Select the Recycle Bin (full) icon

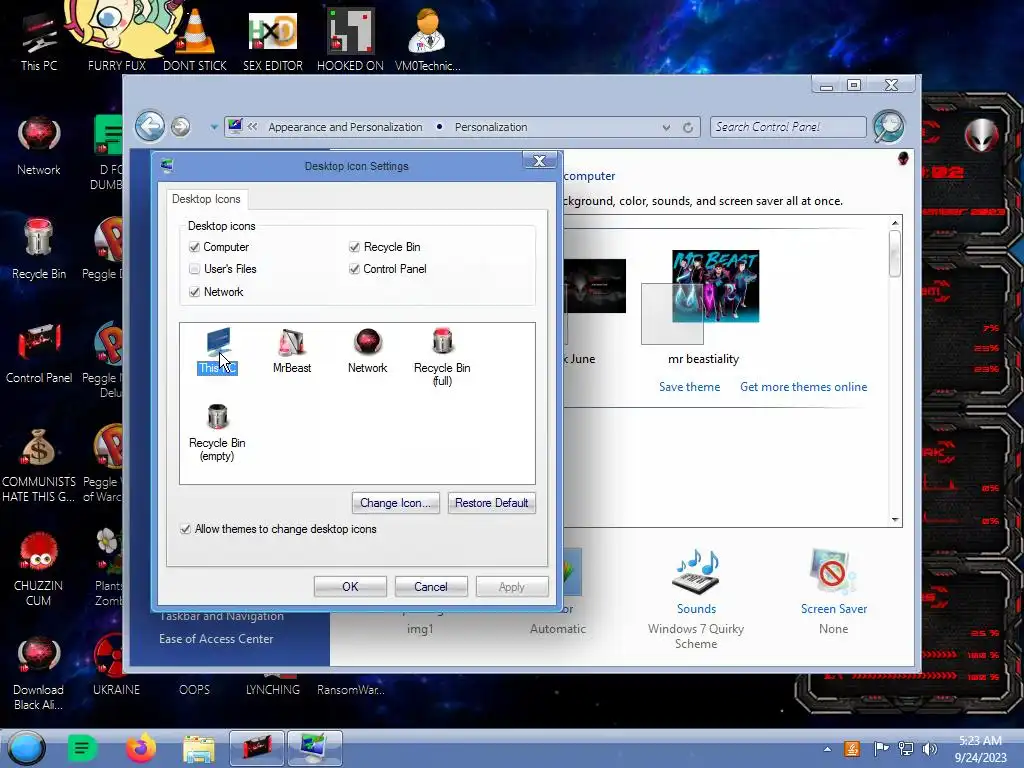442,357
